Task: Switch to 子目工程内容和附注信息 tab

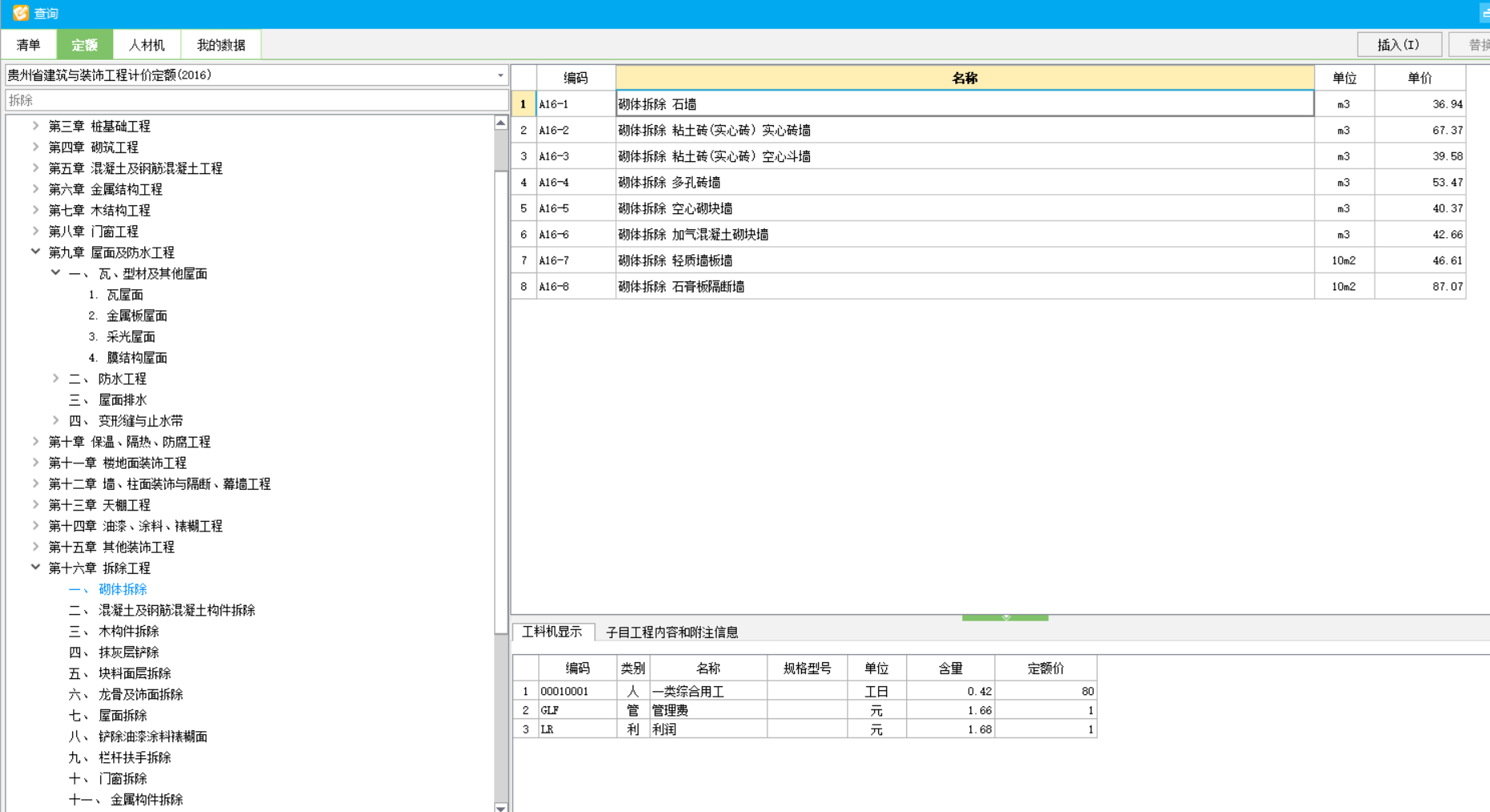Action: pos(672,632)
